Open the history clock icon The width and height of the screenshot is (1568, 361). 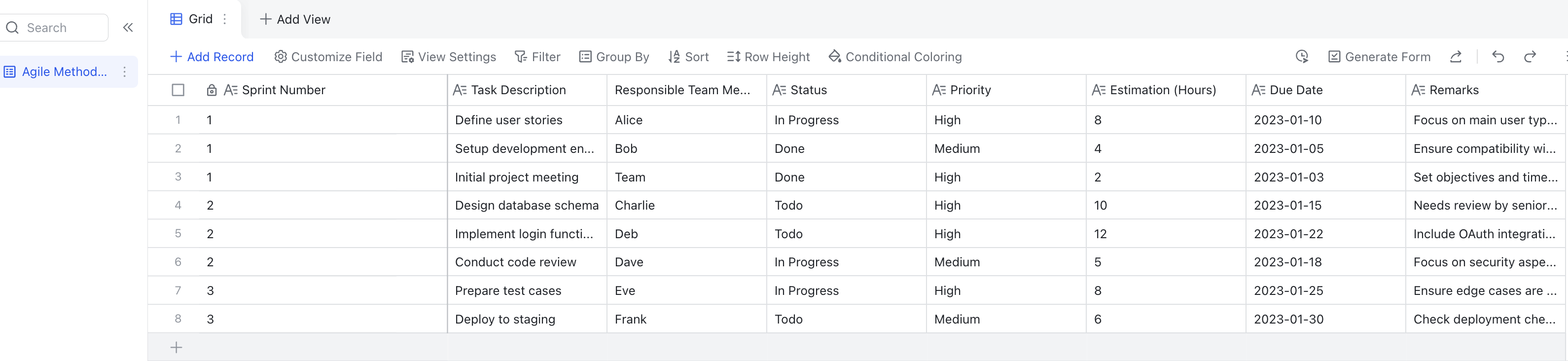point(1301,57)
